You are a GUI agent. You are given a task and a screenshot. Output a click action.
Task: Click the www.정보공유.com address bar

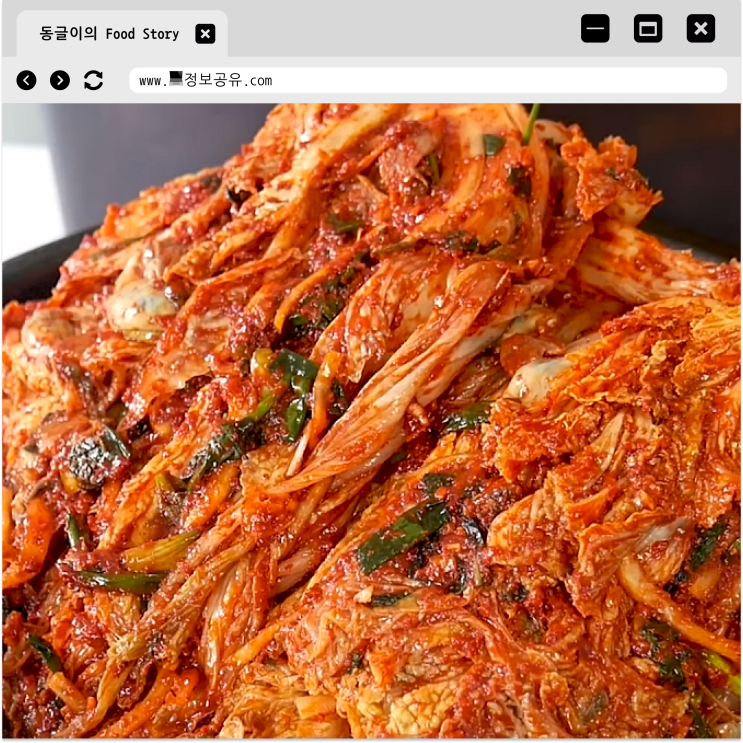(x=428, y=80)
